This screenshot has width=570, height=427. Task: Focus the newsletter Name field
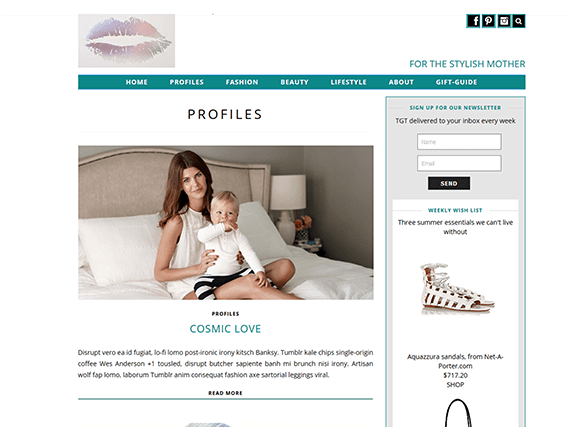point(459,142)
